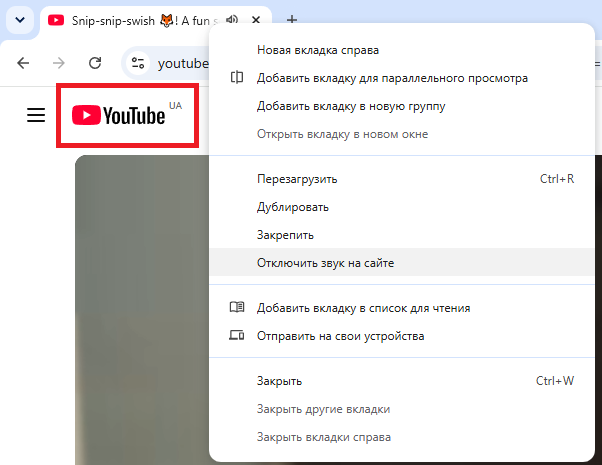Select Перезагрузить menu entry
Viewport: 602px width, 465px height.
tap(402, 179)
